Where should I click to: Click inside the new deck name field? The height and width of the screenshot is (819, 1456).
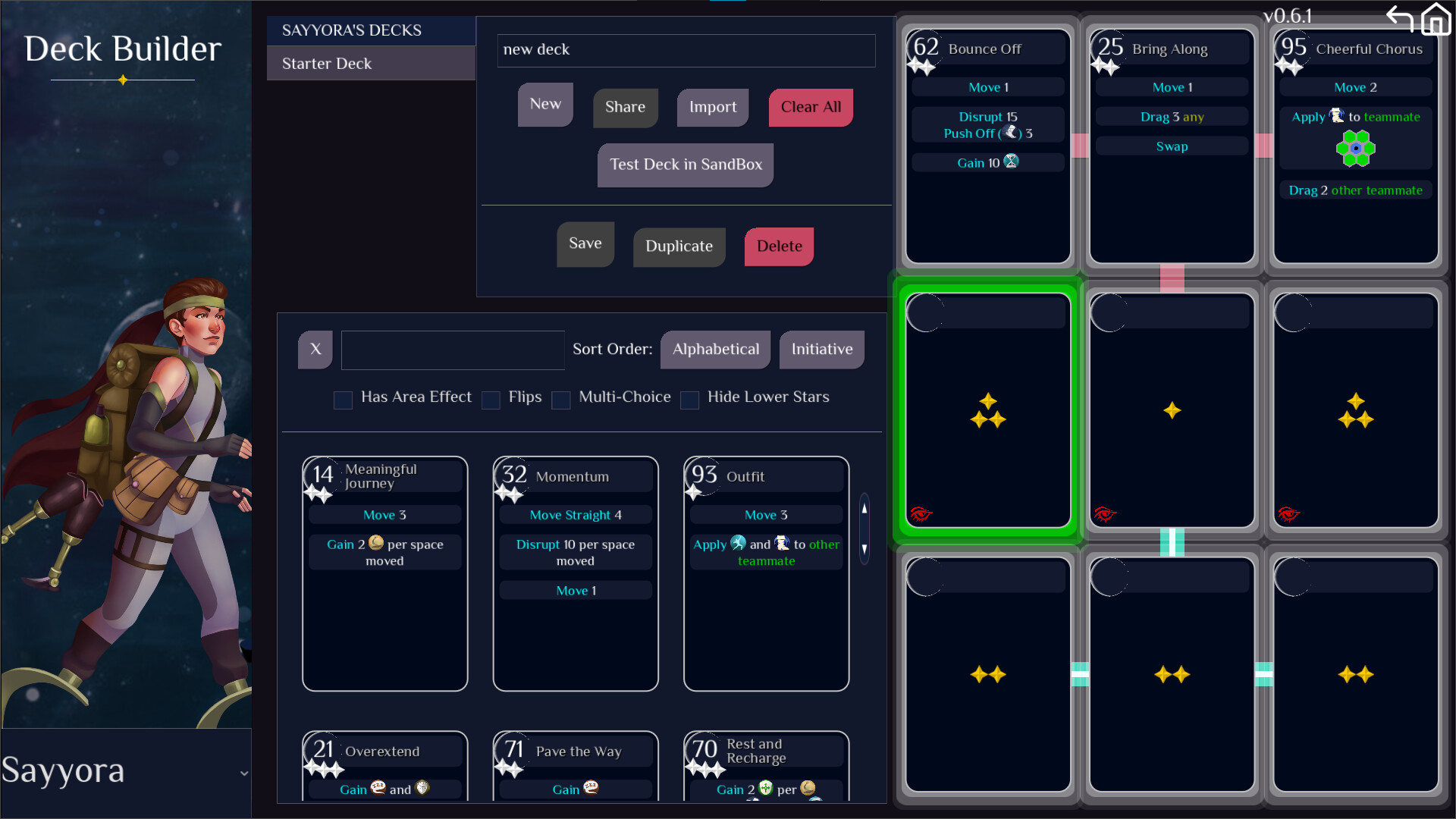click(x=685, y=50)
